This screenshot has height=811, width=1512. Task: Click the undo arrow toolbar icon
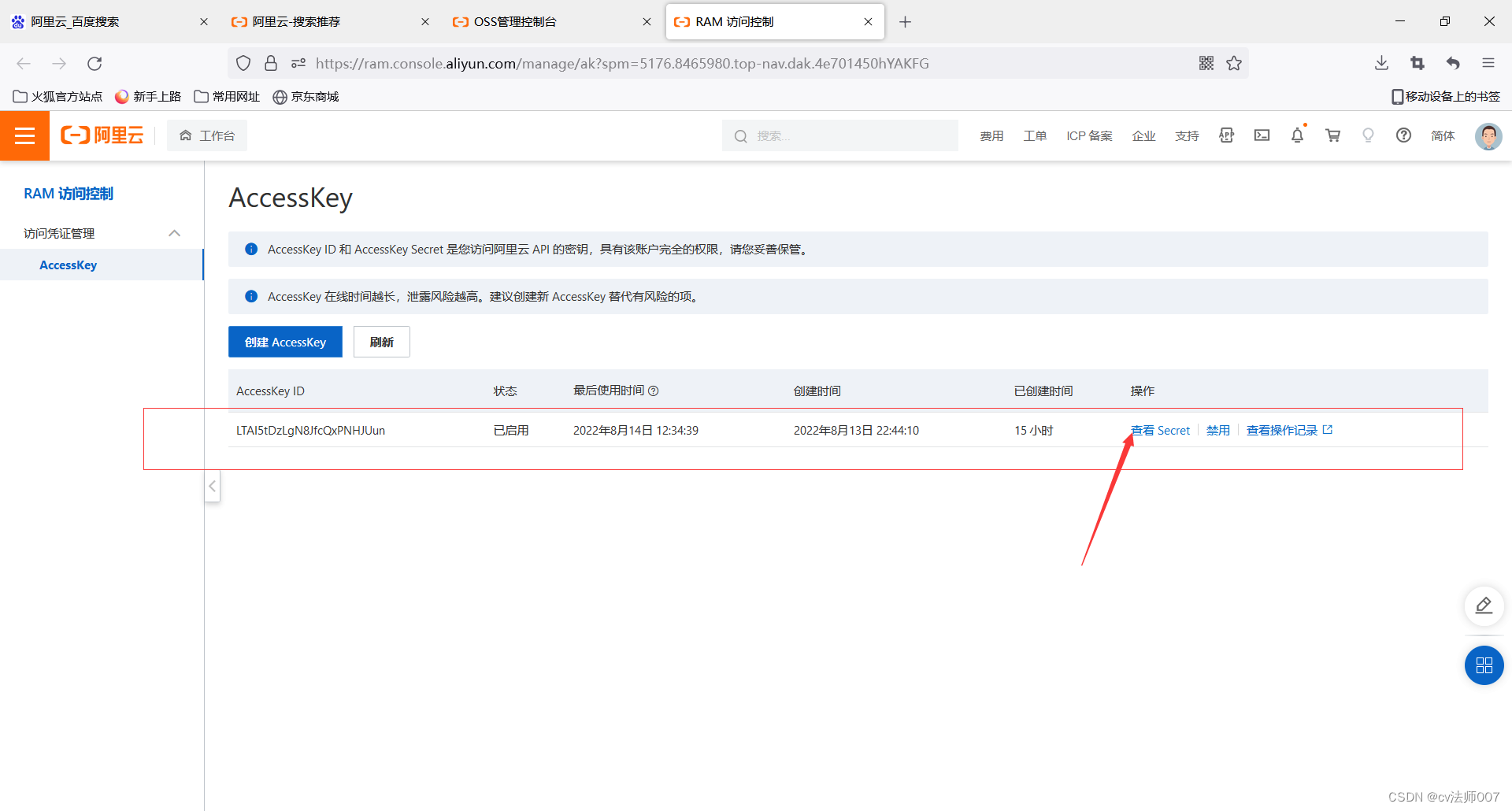[x=1453, y=63]
